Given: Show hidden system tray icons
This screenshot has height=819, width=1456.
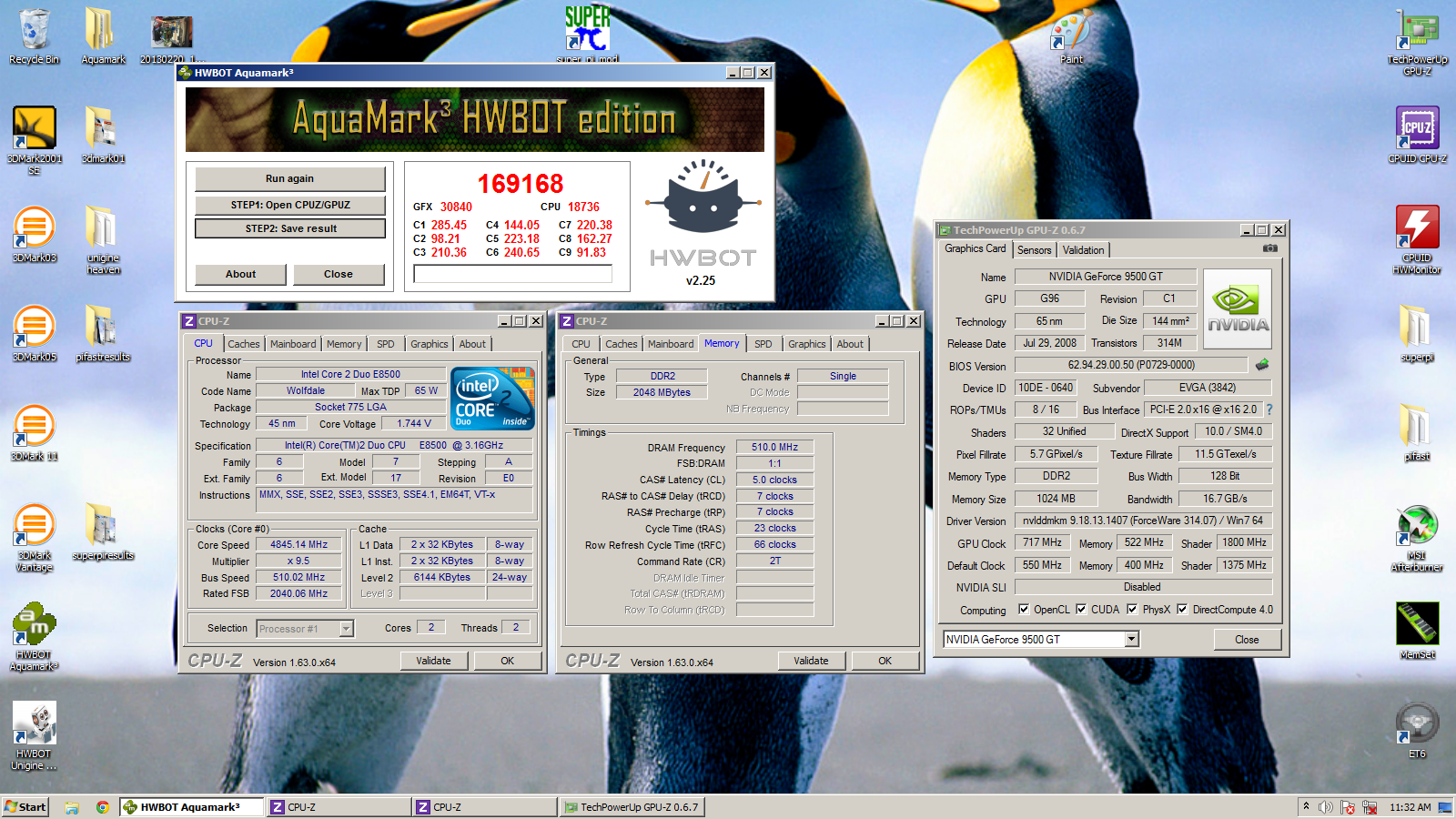Looking at the screenshot, I should [x=1306, y=807].
